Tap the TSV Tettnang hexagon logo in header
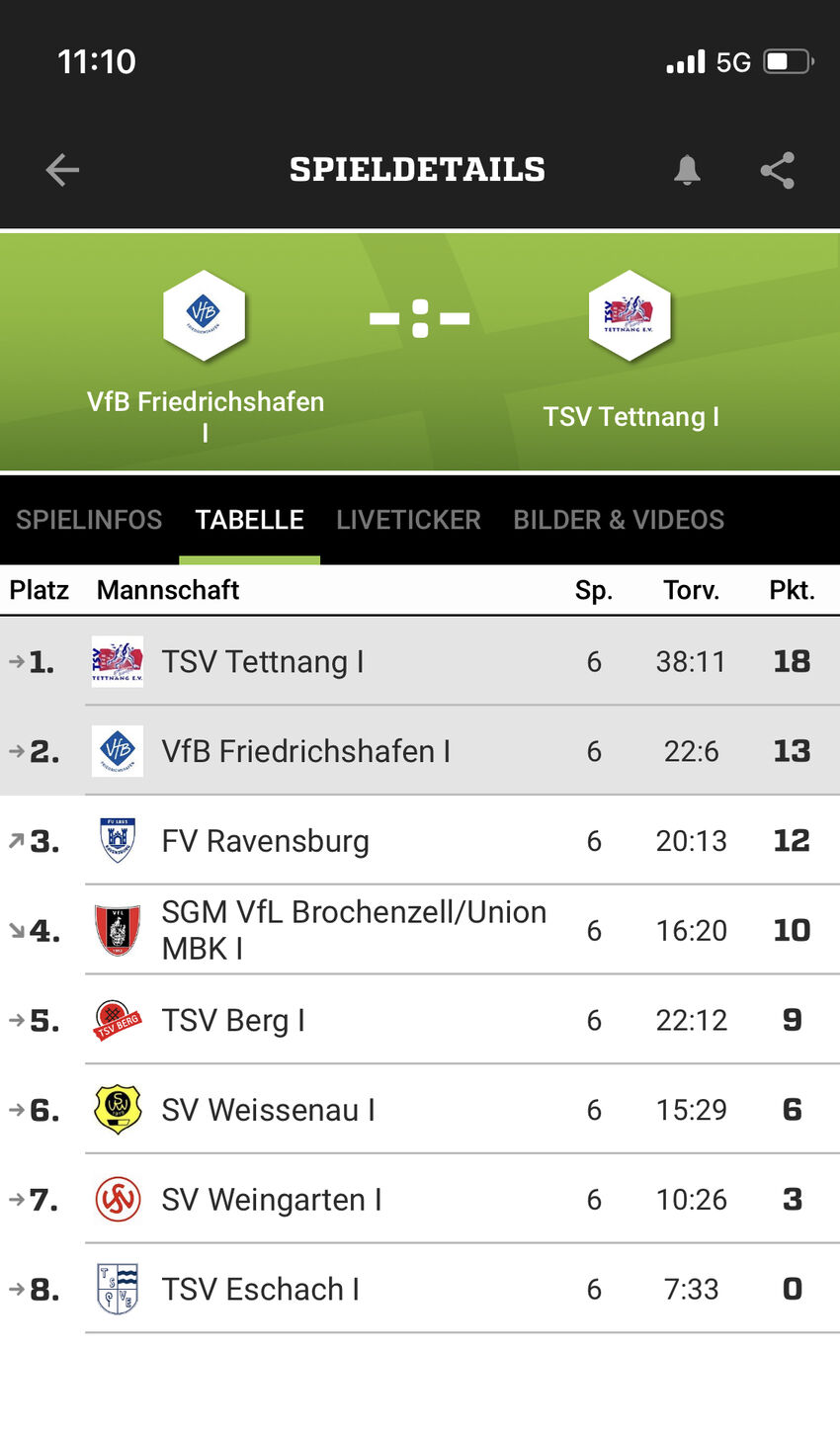Image resolution: width=840 pixels, height=1433 pixels. coord(630,315)
